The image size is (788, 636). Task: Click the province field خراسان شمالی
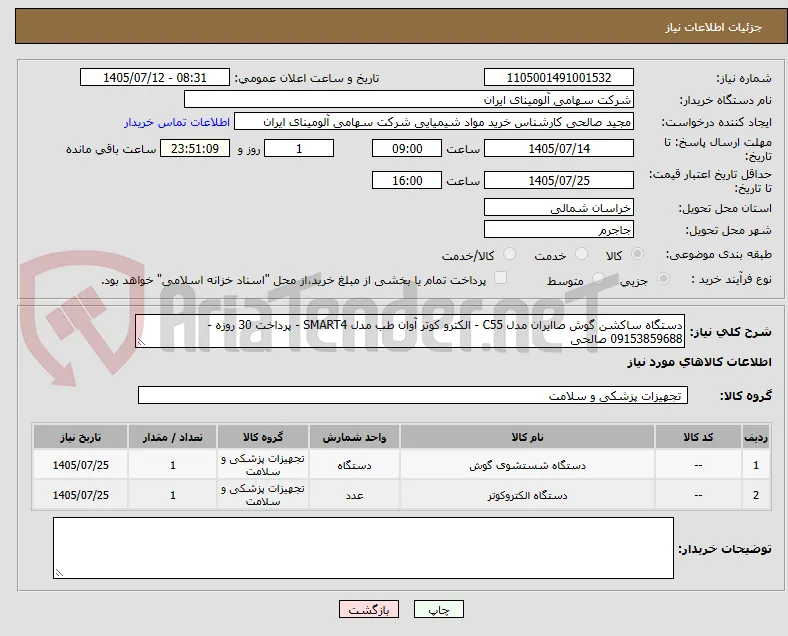[559, 207]
